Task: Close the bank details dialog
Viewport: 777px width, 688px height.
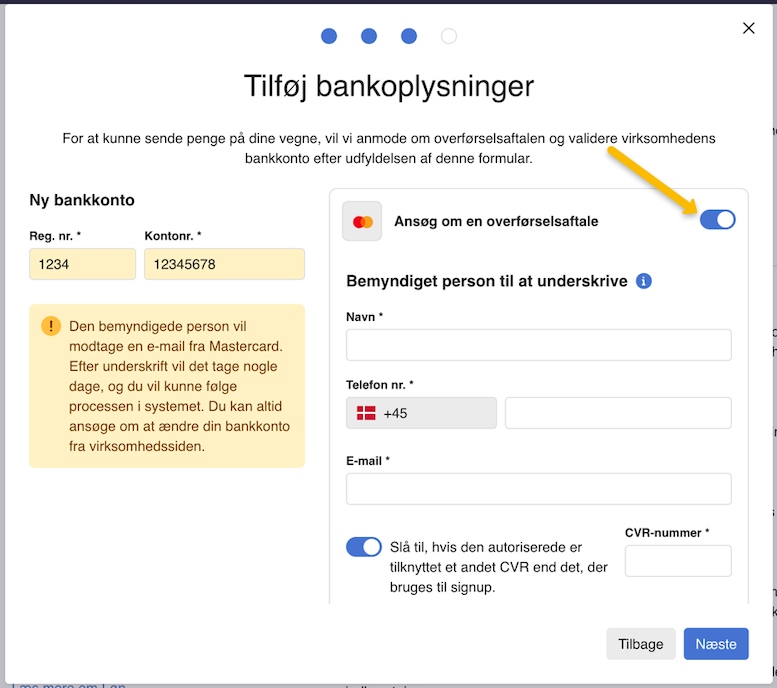Action: coord(748,28)
